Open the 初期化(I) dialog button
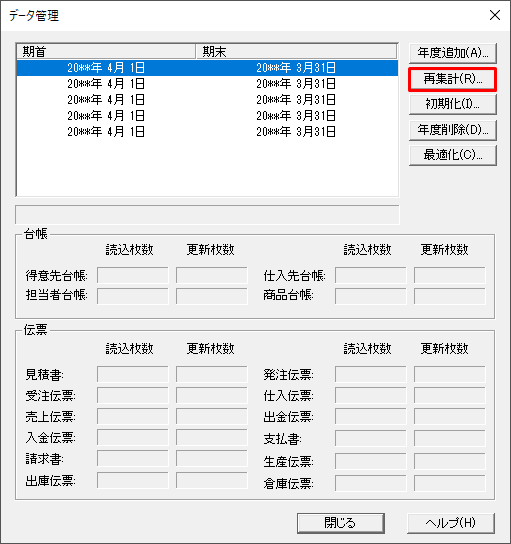The image size is (511, 544). [x=453, y=104]
